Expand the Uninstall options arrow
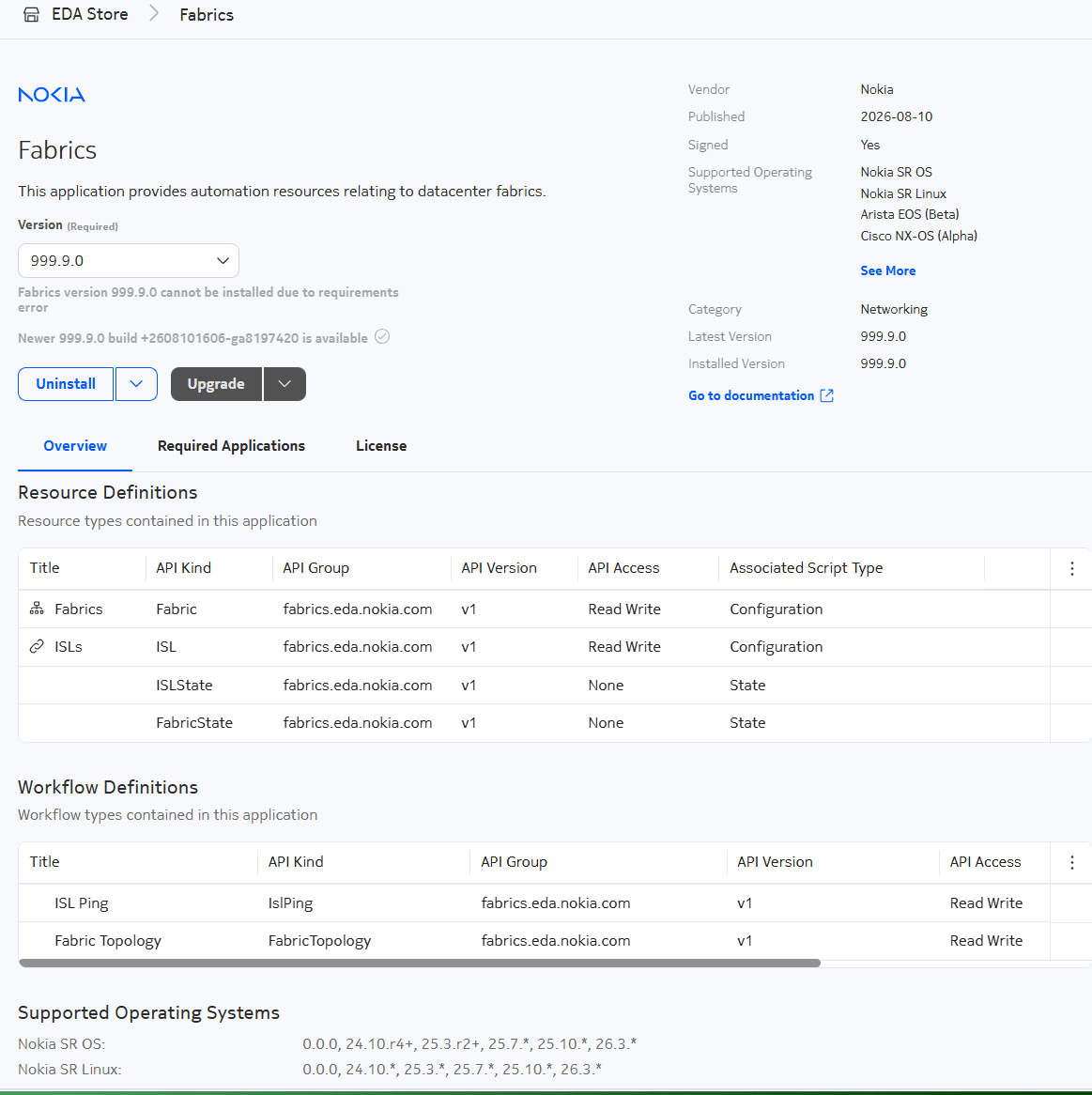This screenshot has width=1092, height=1095. click(136, 384)
